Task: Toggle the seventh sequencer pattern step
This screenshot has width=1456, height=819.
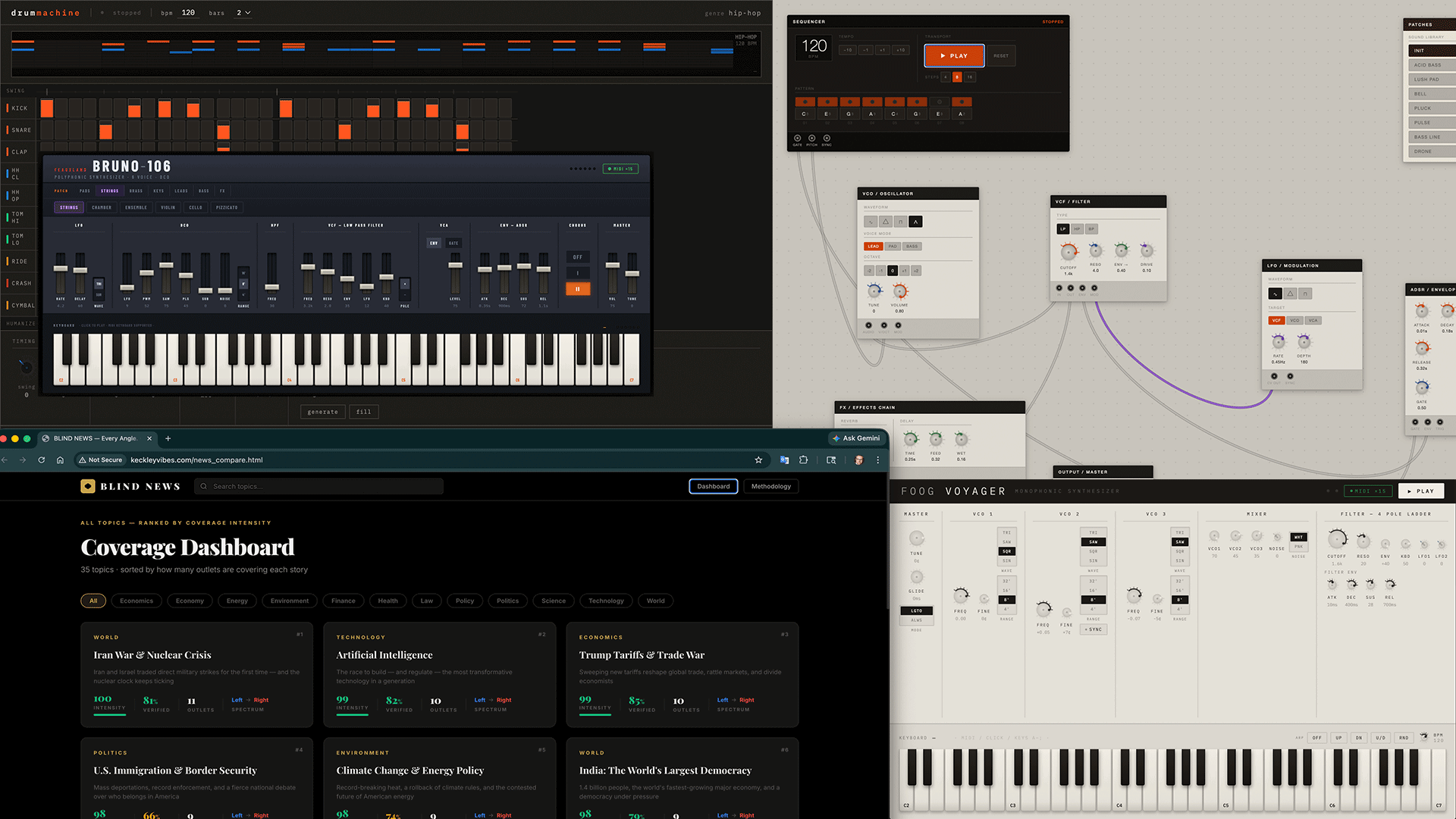Action: (x=939, y=102)
